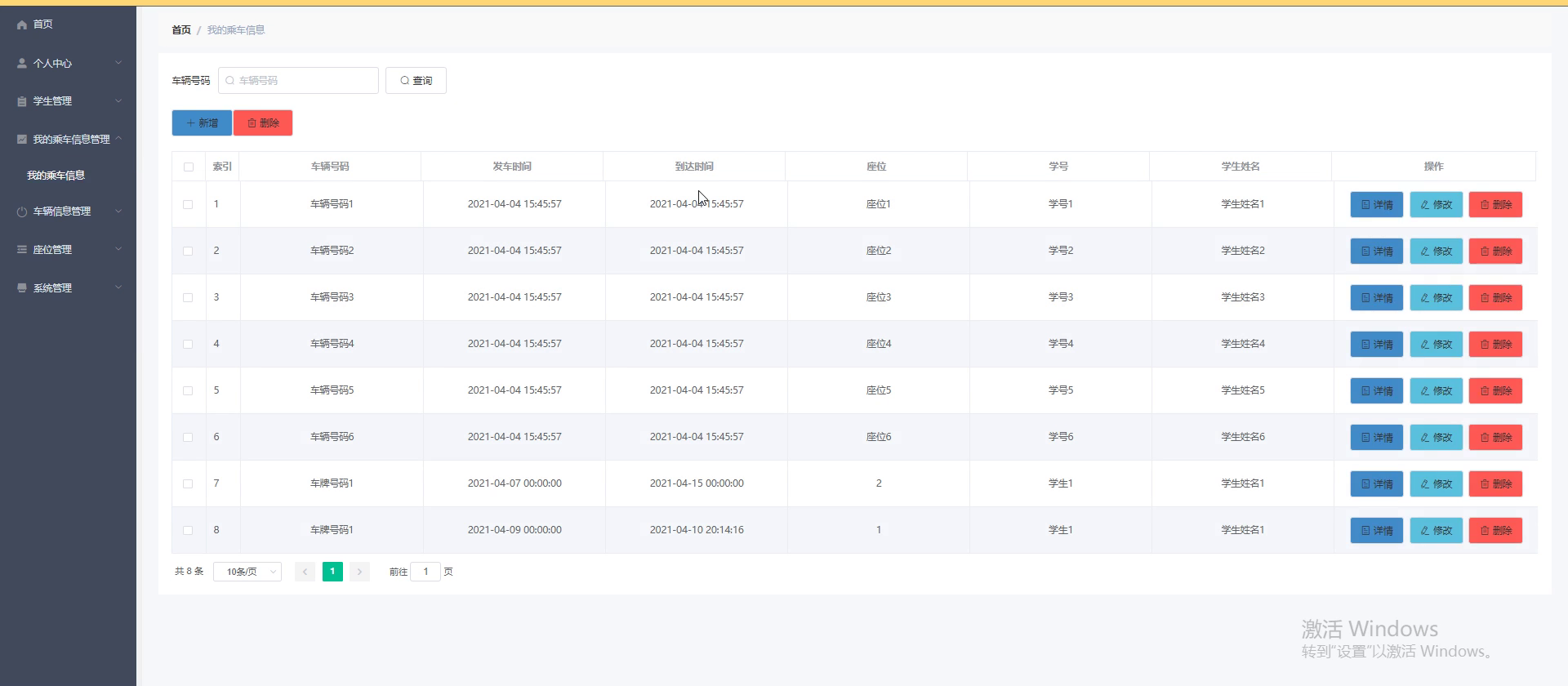
Task: Select page 1 in pagination
Action: point(332,572)
